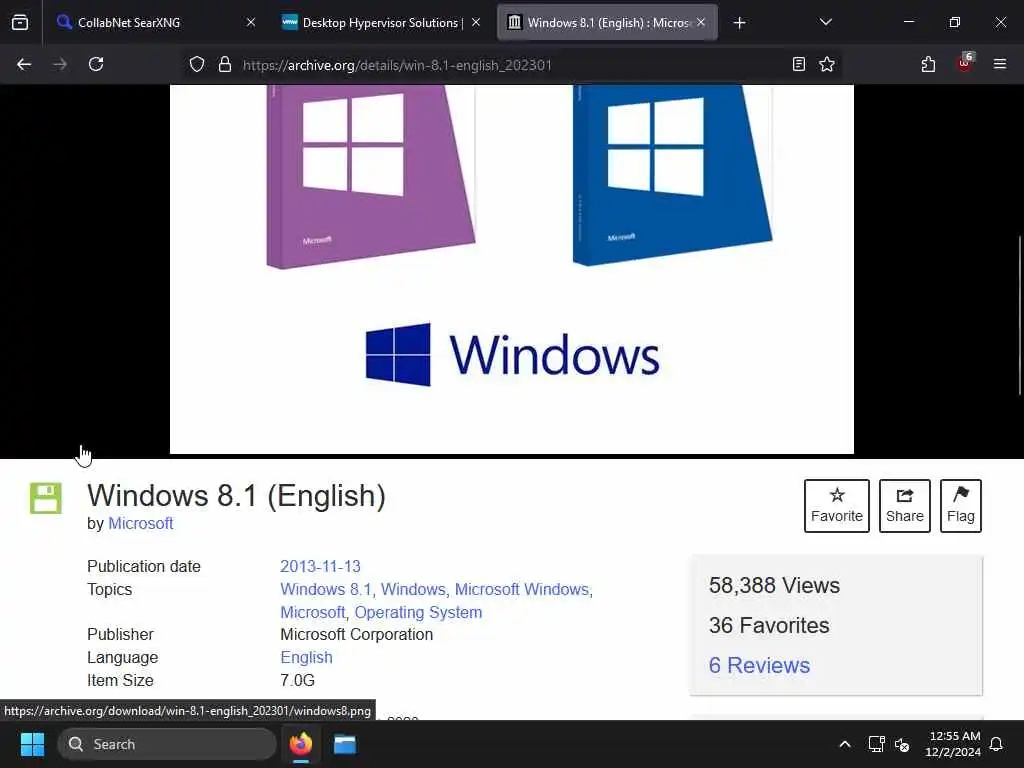List all open tabs
This screenshot has width=1024, height=768.
825,23
